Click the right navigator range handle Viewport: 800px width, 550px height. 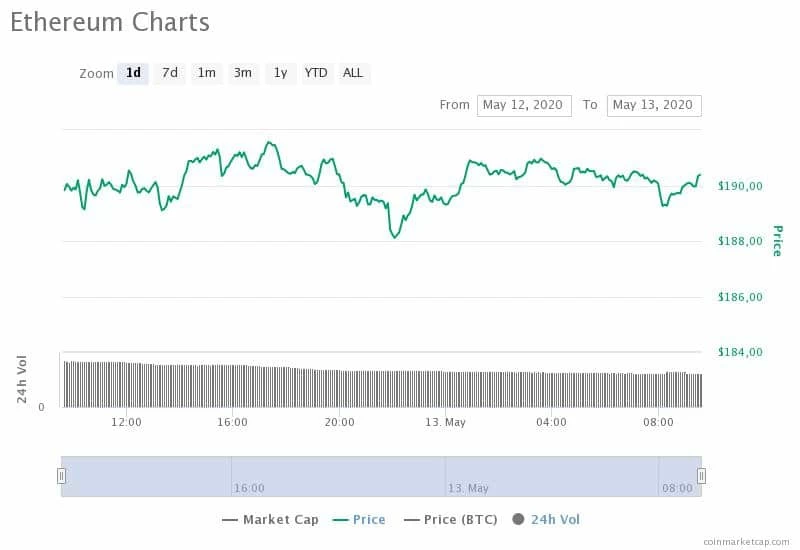click(701, 476)
